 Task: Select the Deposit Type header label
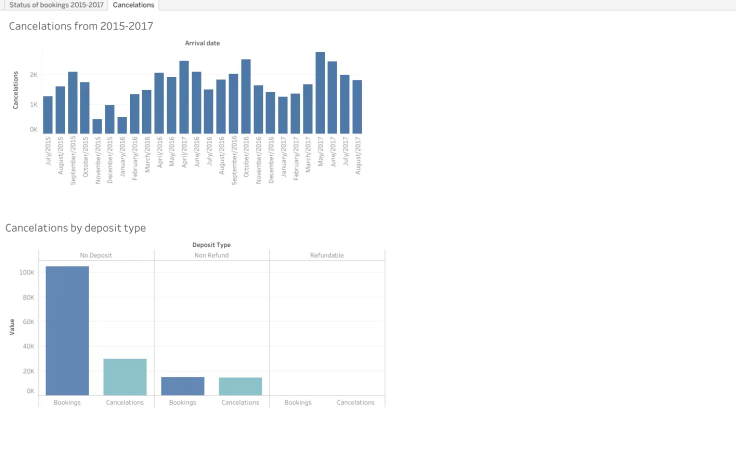pyautogui.click(x=211, y=245)
